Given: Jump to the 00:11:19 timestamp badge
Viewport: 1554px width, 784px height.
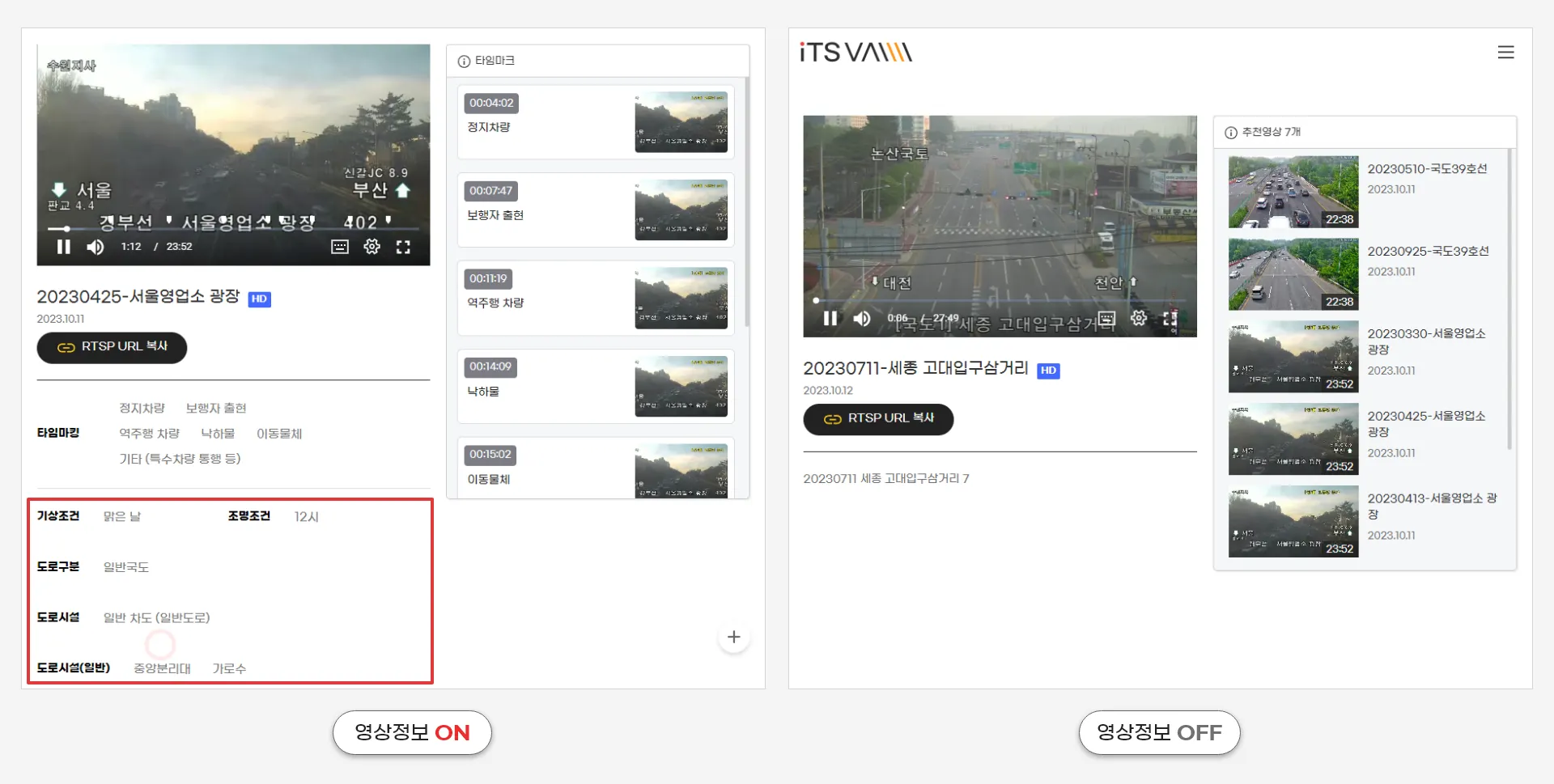Looking at the screenshot, I should 488,278.
